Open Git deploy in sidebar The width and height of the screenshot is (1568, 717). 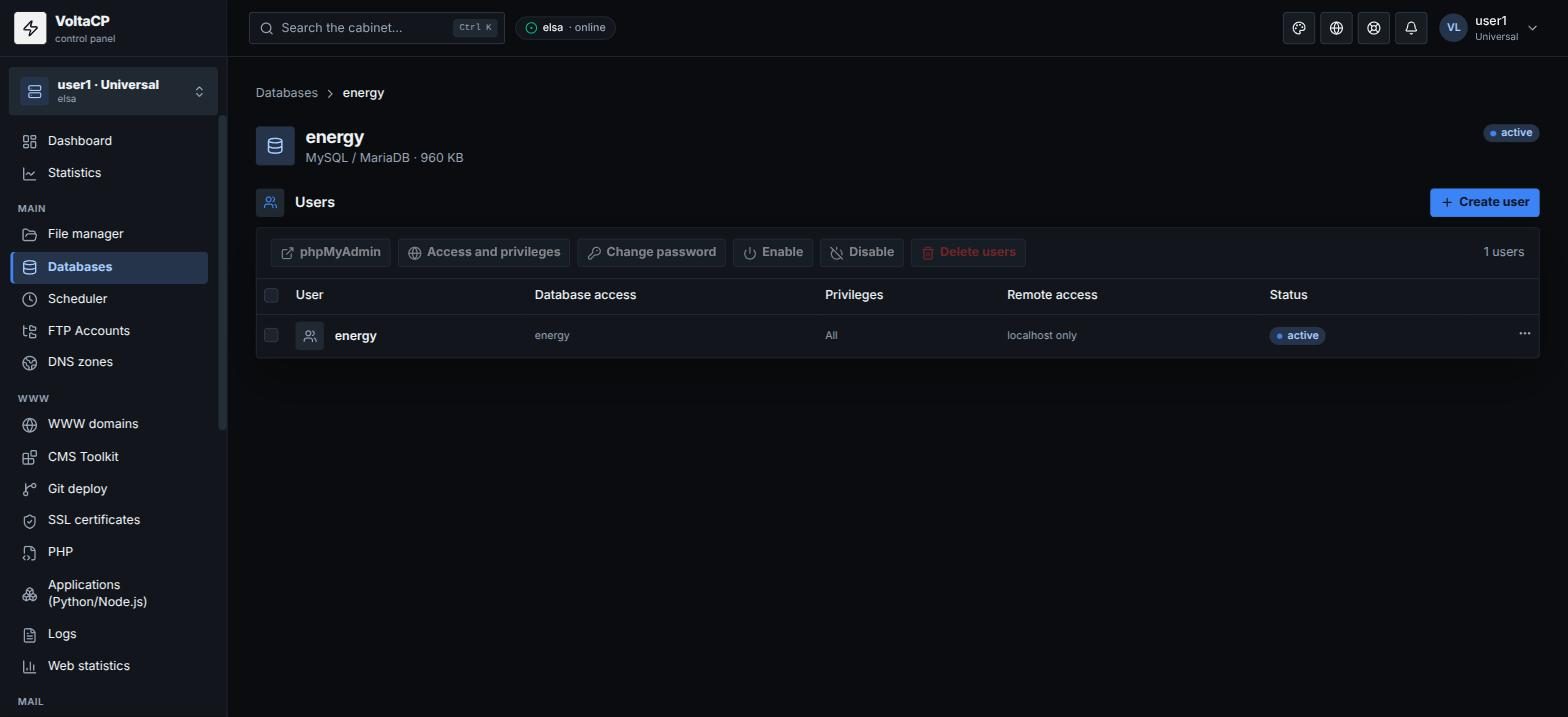(109, 489)
